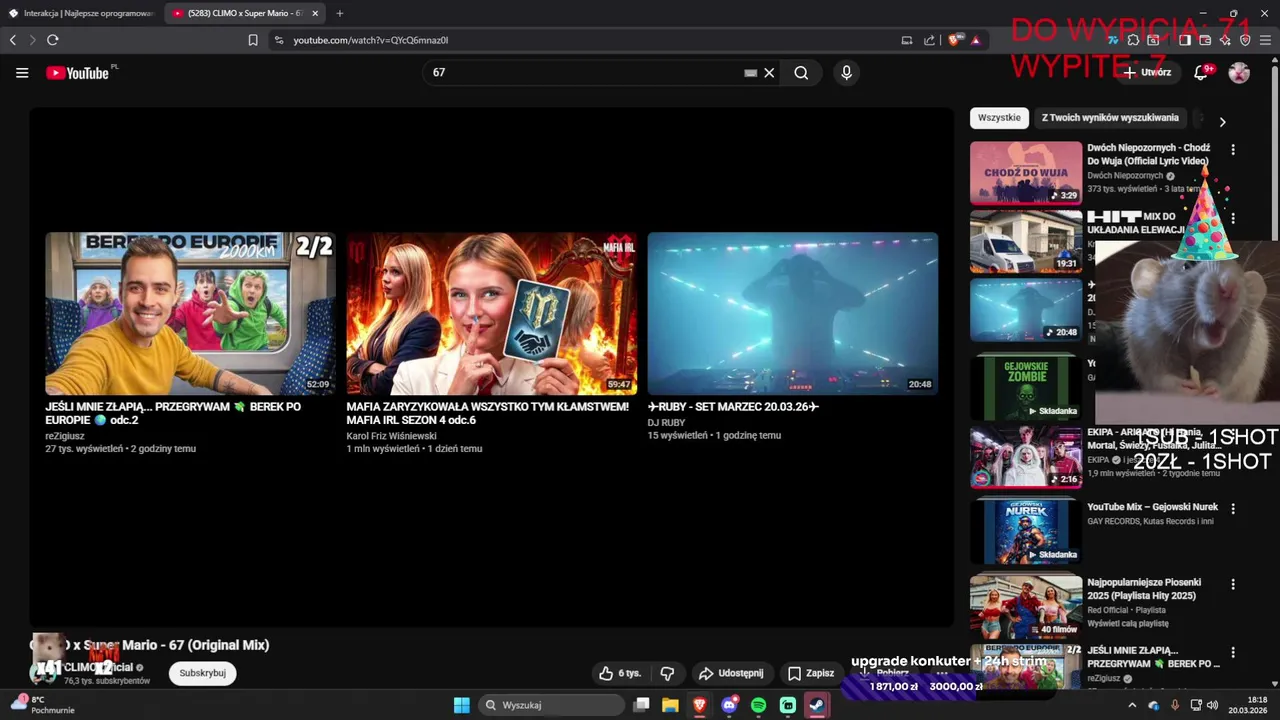The width and height of the screenshot is (1280, 720).
Task: Open options for Dwóch Niepozornych video
Action: point(1233,149)
